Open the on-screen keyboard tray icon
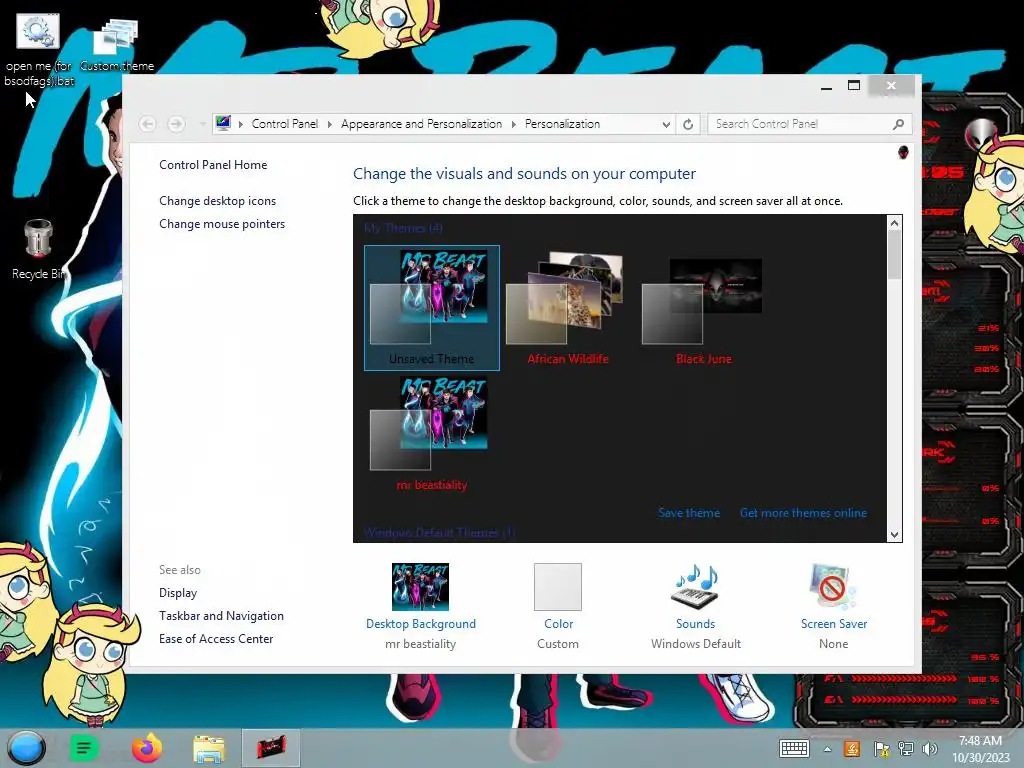 (794, 749)
